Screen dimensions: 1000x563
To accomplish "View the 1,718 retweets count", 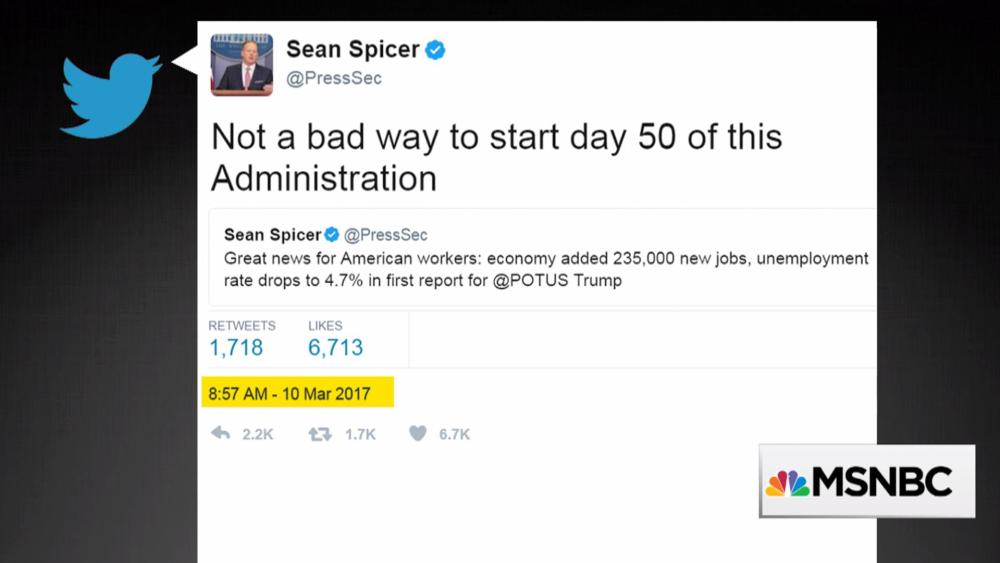I will click(x=236, y=348).
